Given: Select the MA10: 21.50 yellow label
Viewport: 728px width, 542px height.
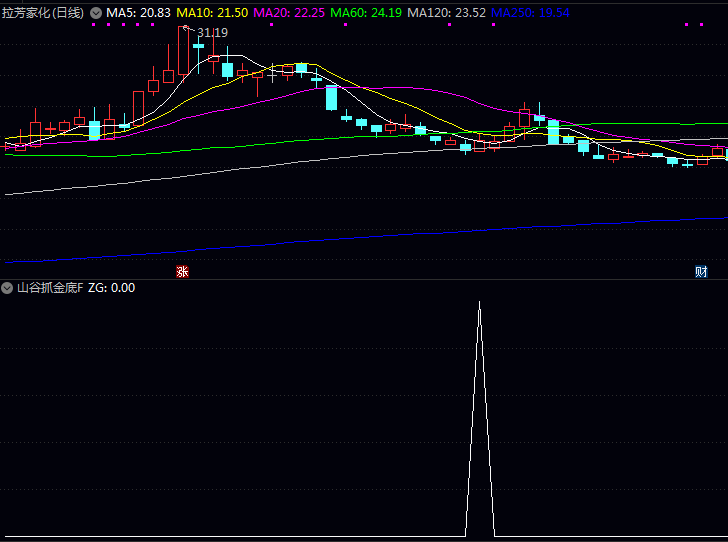Looking at the screenshot, I should click(x=212, y=13).
